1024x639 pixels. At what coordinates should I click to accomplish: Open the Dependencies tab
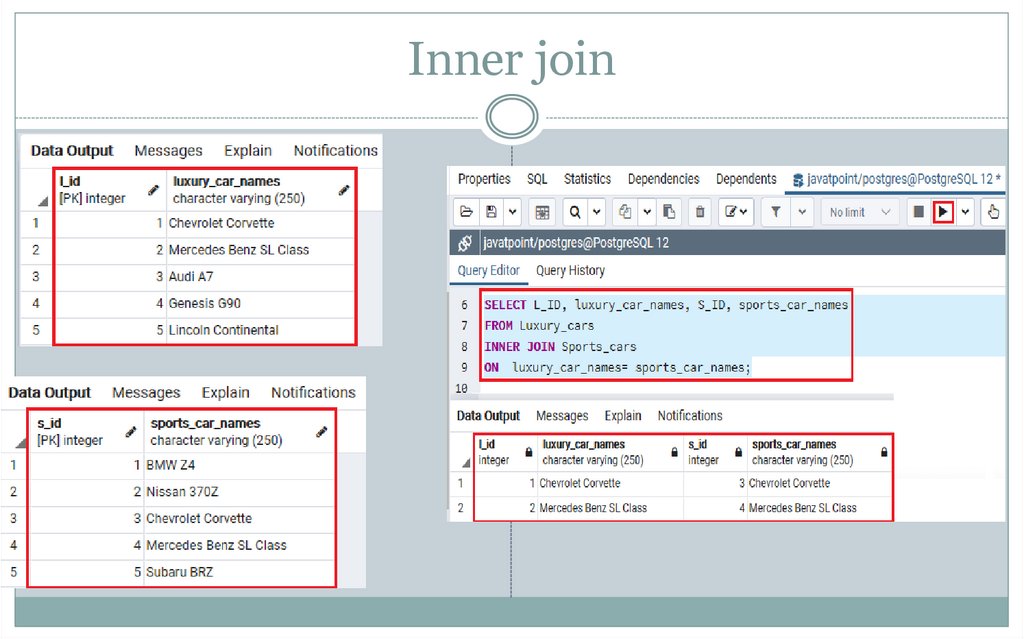[663, 178]
